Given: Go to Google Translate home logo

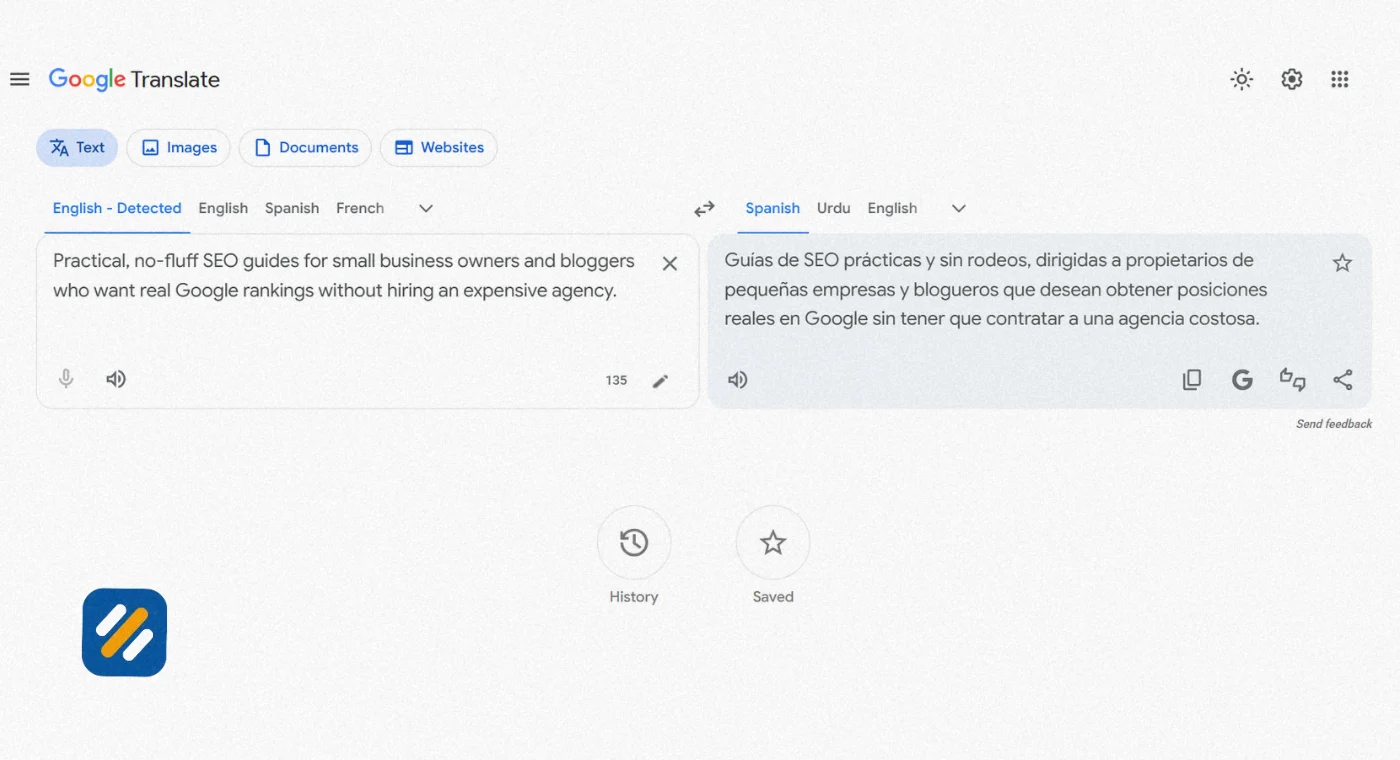Looking at the screenshot, I should coord(134,80).
